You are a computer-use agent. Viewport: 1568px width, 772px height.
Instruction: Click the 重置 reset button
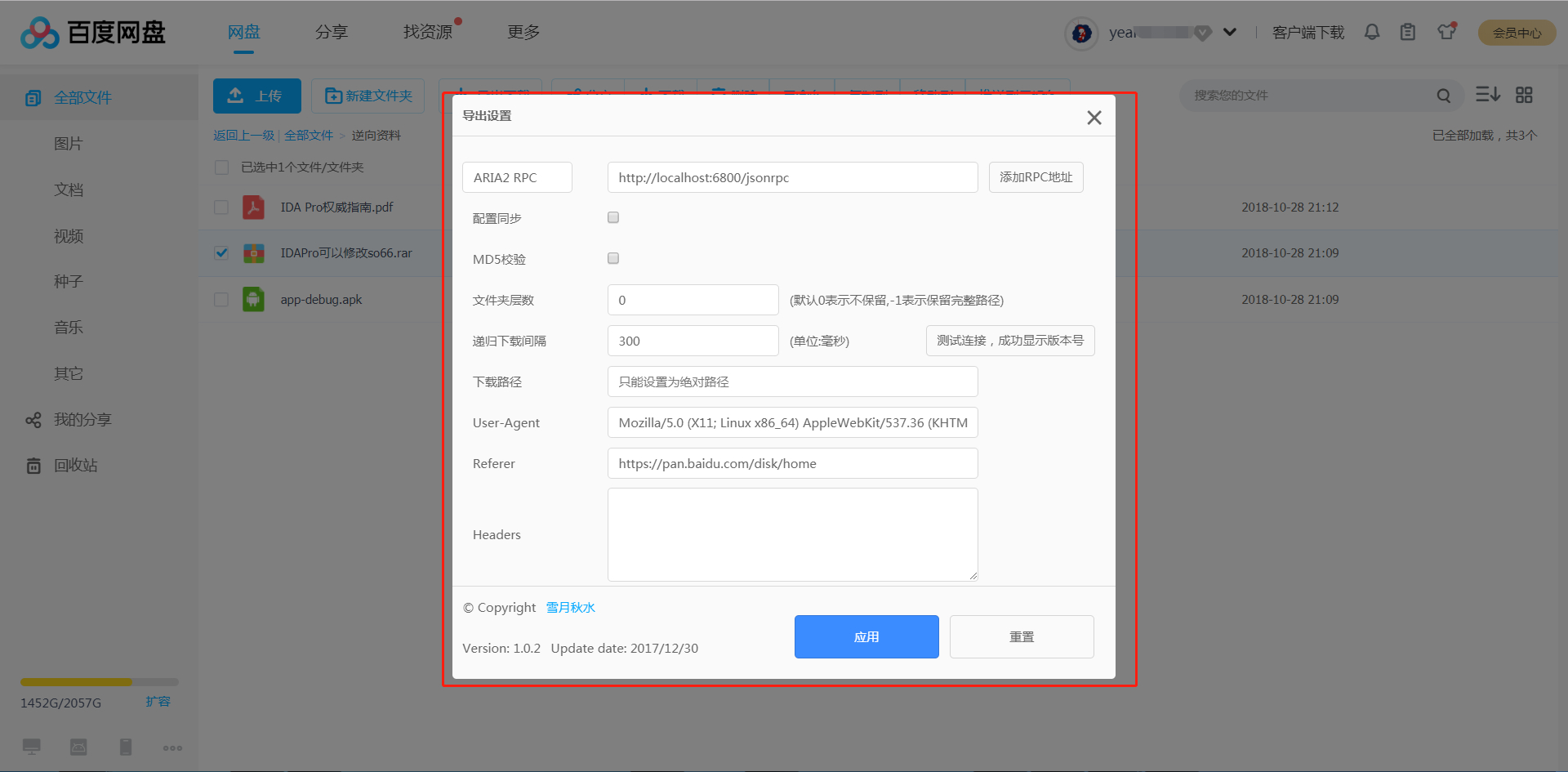pyautogui.click(x=1022, y=636)
